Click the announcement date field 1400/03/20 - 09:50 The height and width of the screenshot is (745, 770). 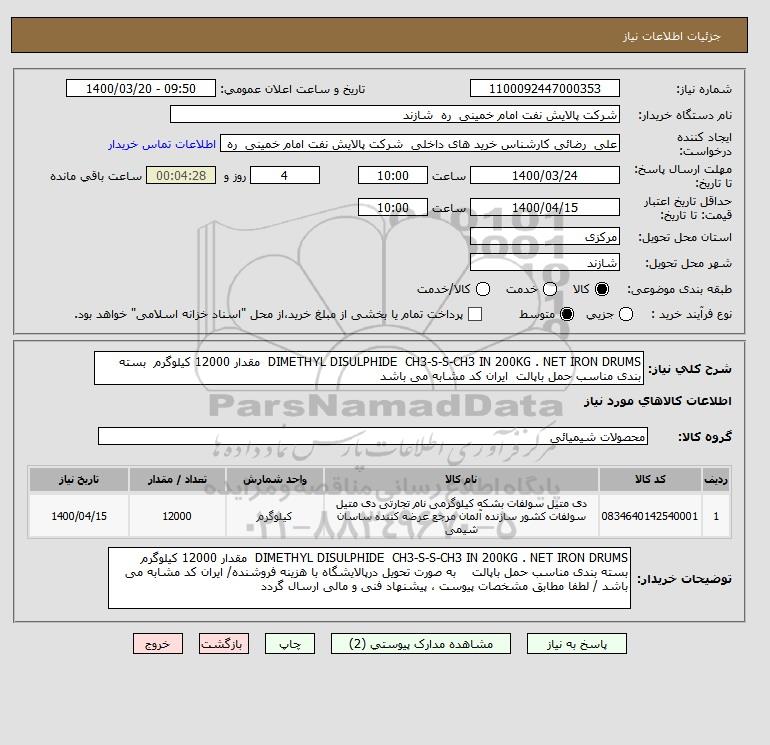click(141, 88)
